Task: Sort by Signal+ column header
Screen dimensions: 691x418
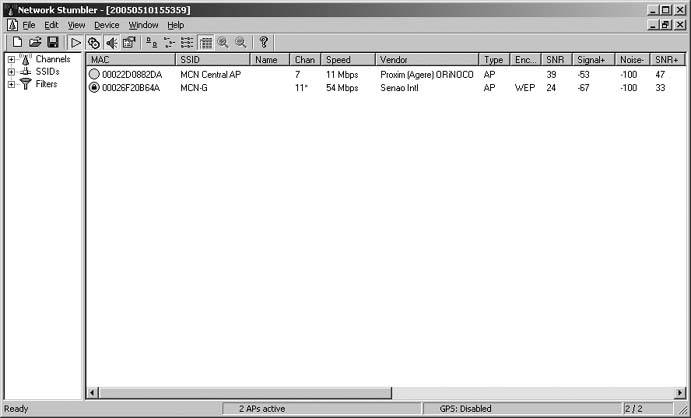Action: pos(594,59)
